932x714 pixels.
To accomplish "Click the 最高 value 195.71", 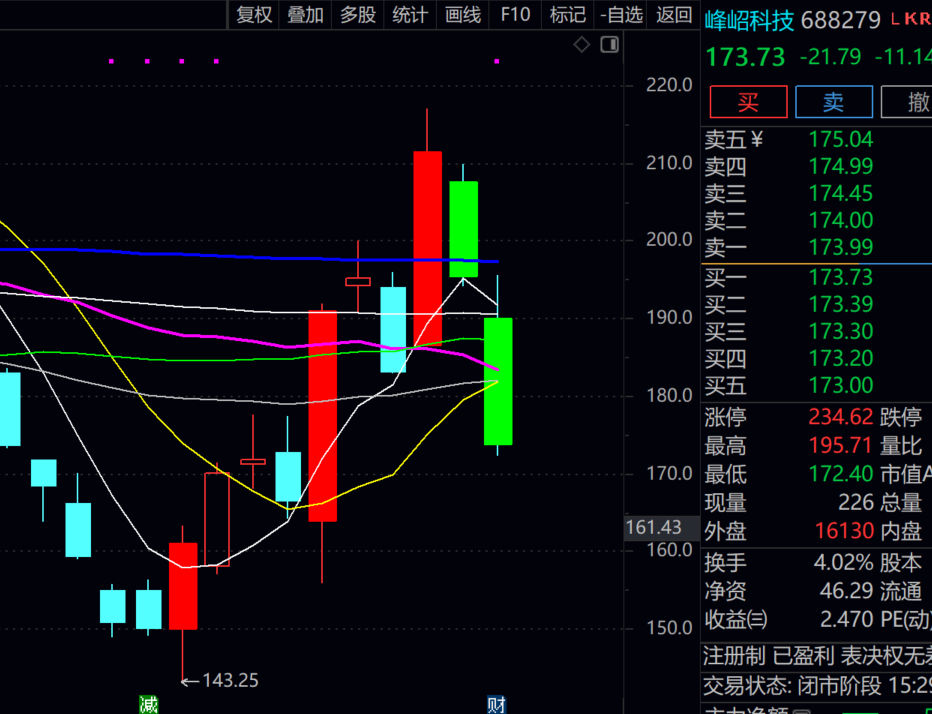I will pyautogui.click(x=840, y=446).
